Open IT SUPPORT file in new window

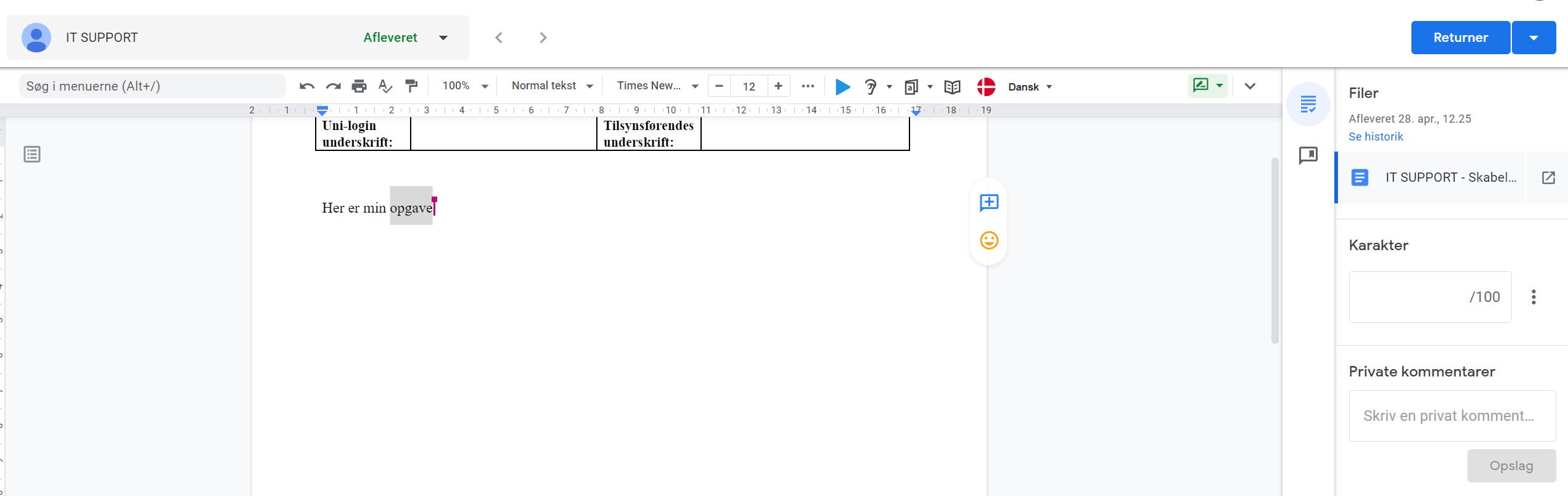[1548, 177]
